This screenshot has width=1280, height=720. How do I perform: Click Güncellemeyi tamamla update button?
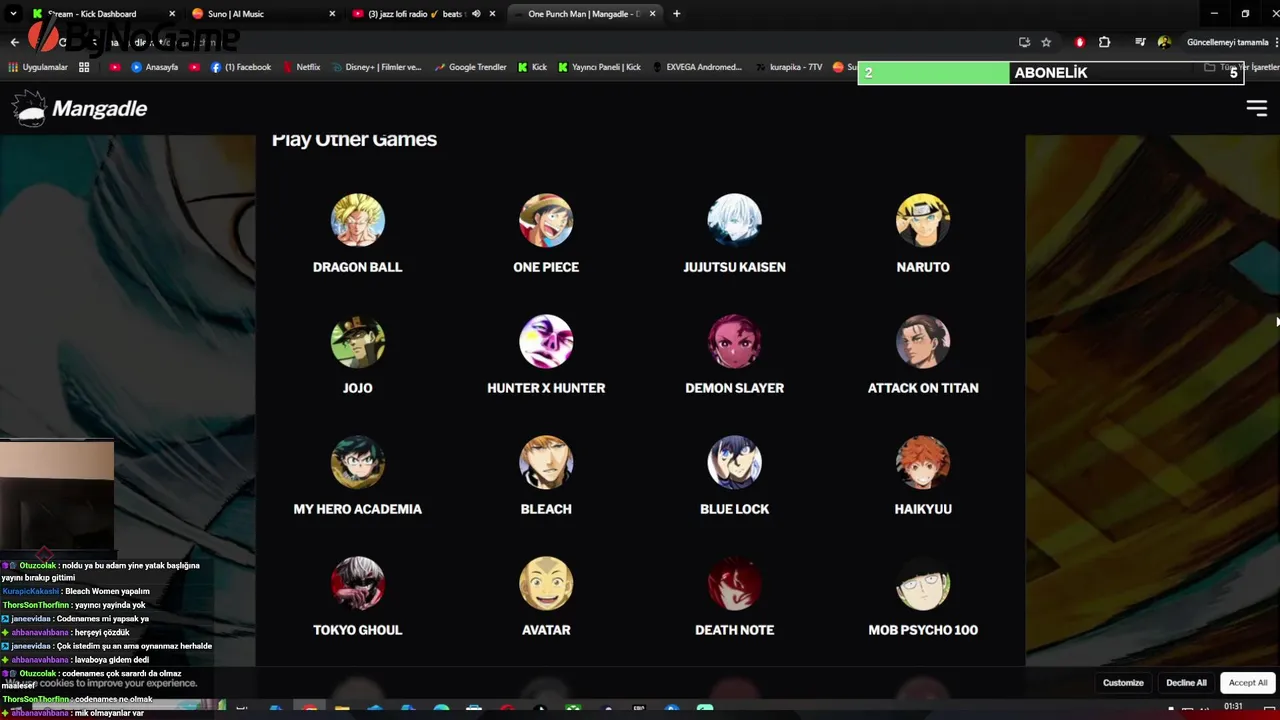click(x=1226, y=42)
